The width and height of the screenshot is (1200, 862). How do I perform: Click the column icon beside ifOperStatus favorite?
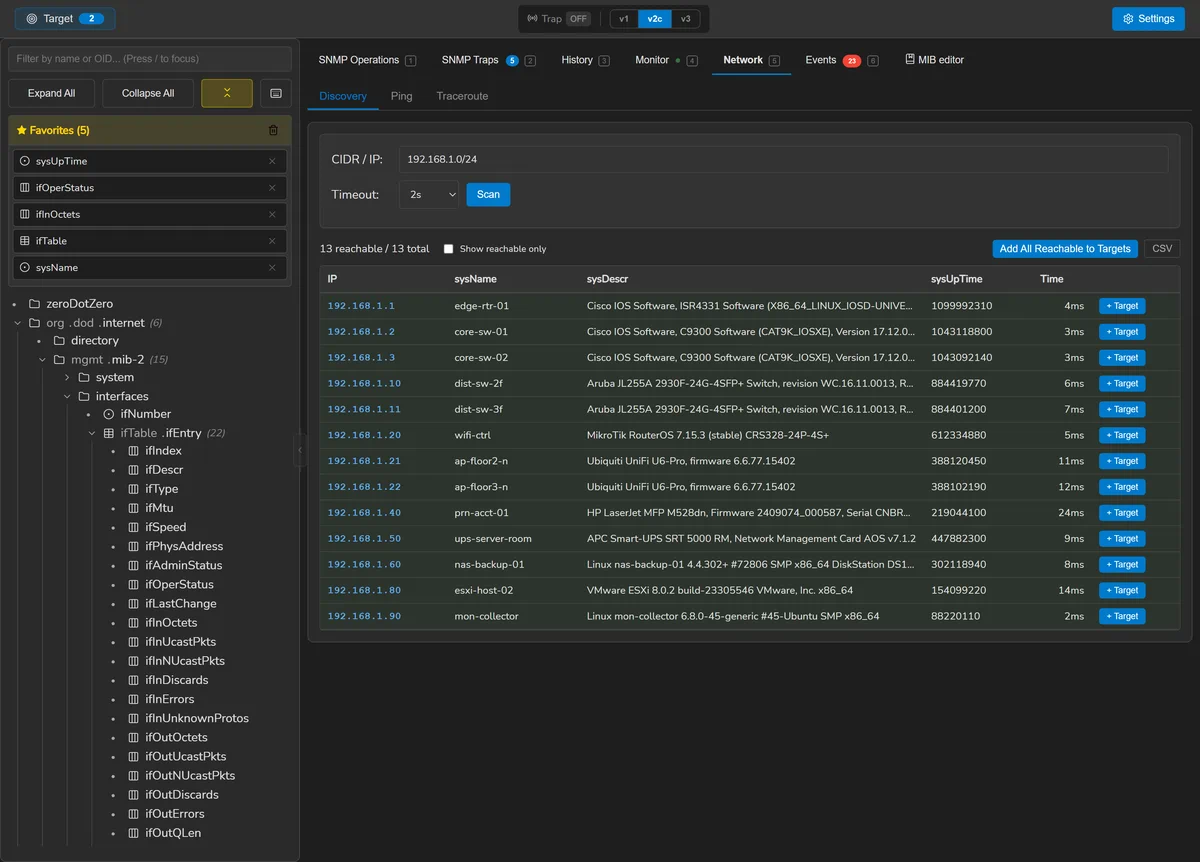tap(25, 188)
